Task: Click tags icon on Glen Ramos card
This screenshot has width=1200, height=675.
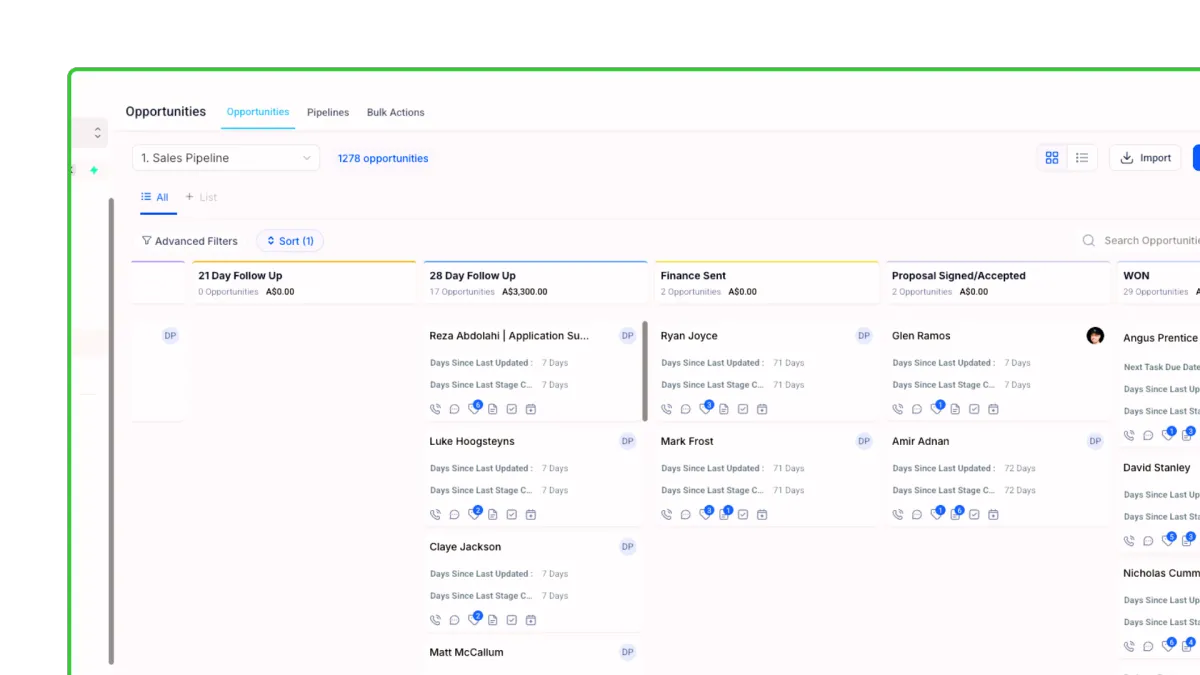Action: (x=937, y=408)
